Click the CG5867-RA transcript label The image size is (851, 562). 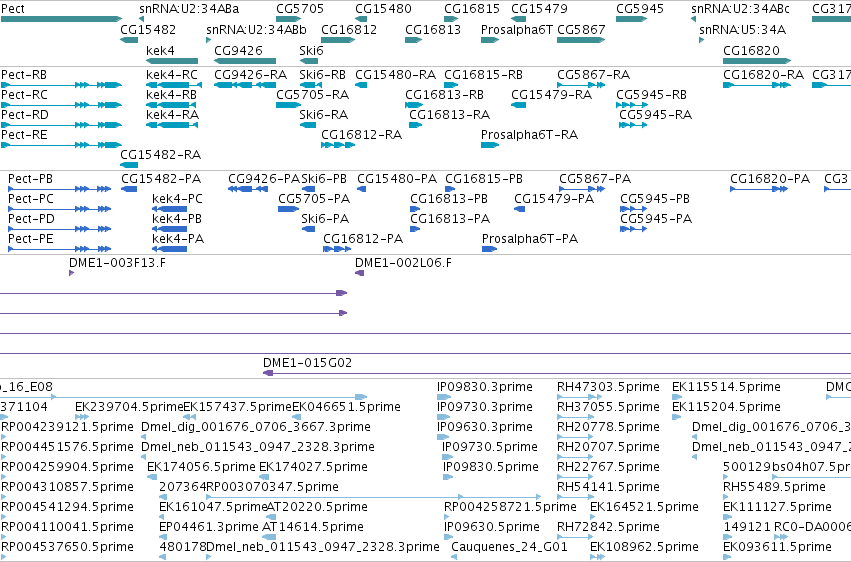[x=593, y=75]
